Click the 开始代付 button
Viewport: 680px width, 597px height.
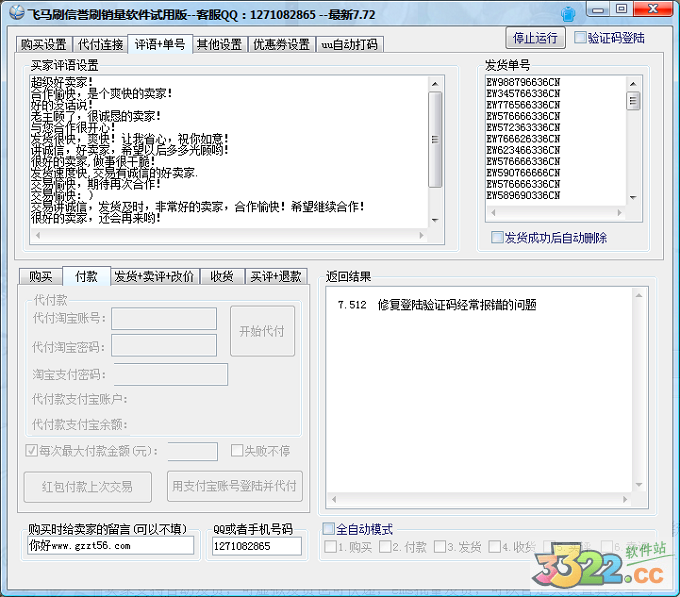click(x=262, y=331)
